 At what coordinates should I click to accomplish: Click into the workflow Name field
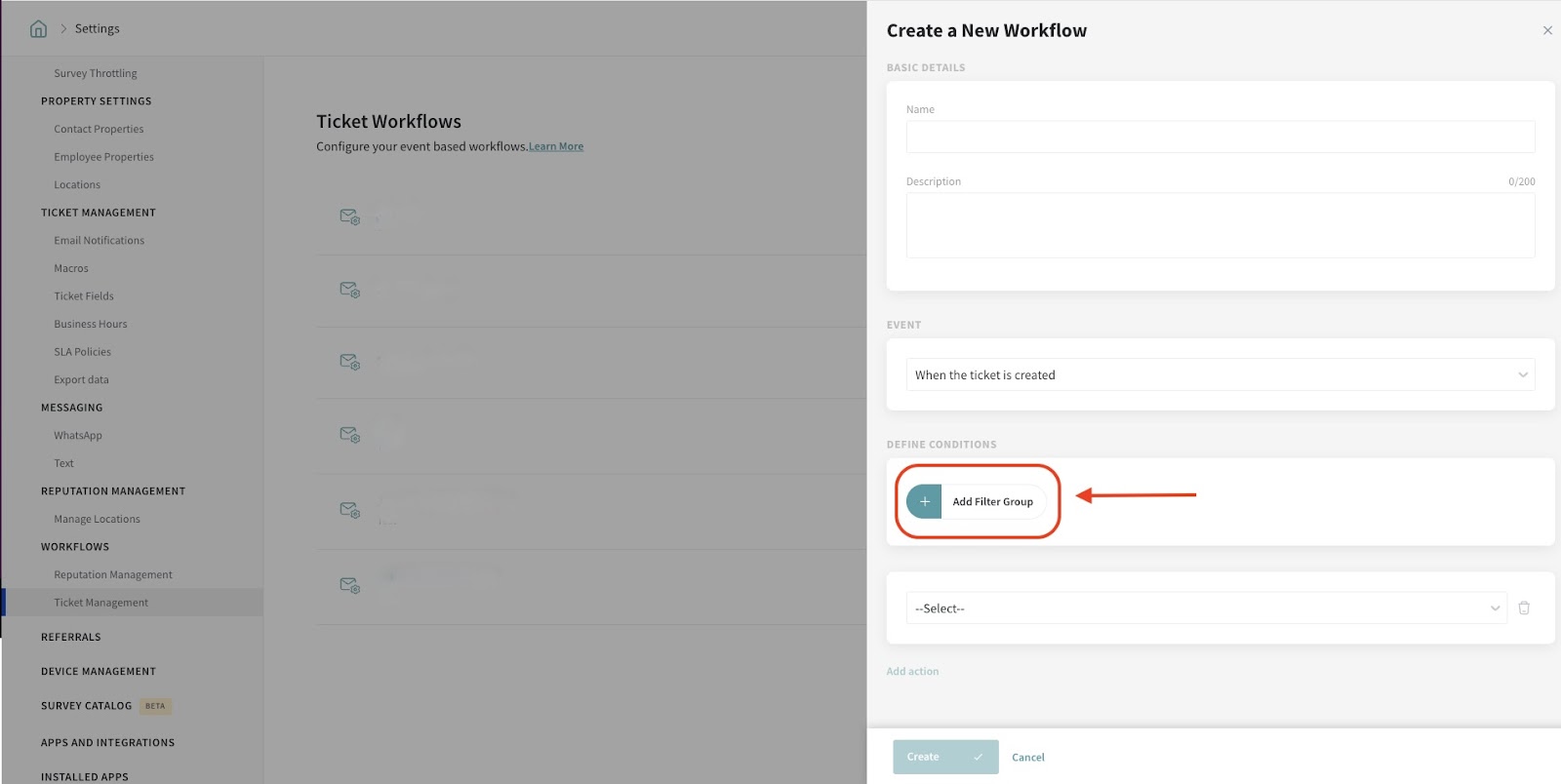click(1220, 137)
